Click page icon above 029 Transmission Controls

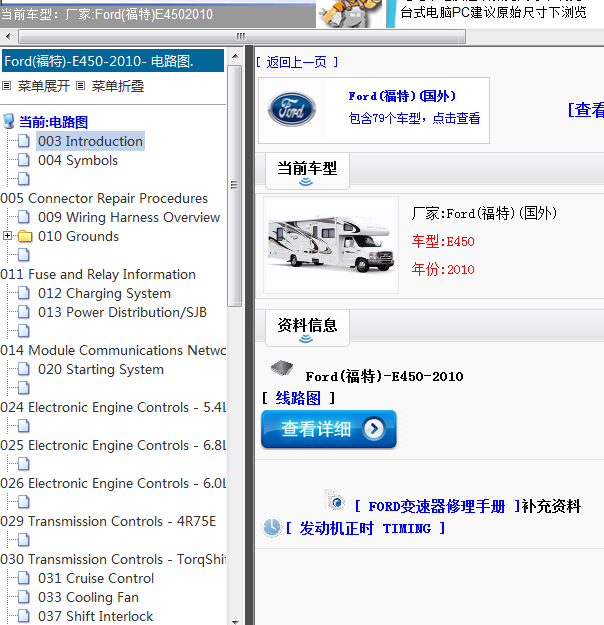(24, 502)
